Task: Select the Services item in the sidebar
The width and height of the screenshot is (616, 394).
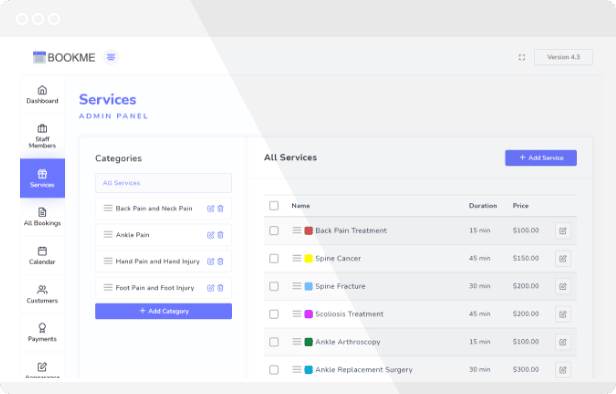Action: 42,178
